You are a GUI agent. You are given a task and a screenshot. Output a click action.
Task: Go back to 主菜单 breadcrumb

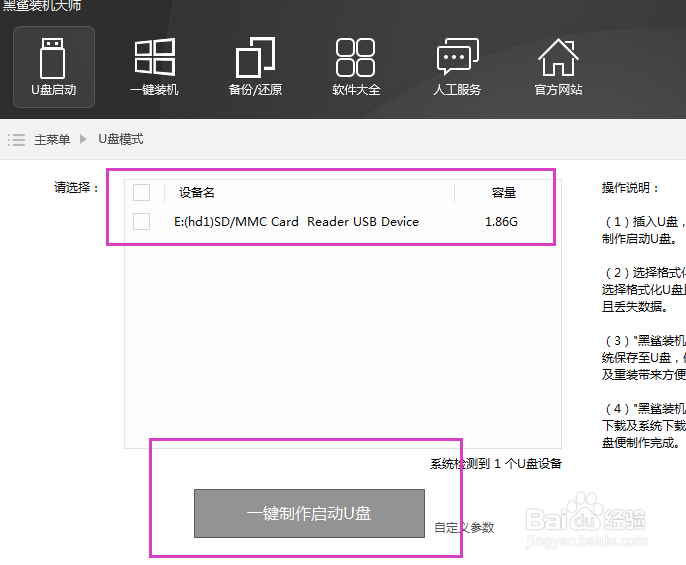52,140
